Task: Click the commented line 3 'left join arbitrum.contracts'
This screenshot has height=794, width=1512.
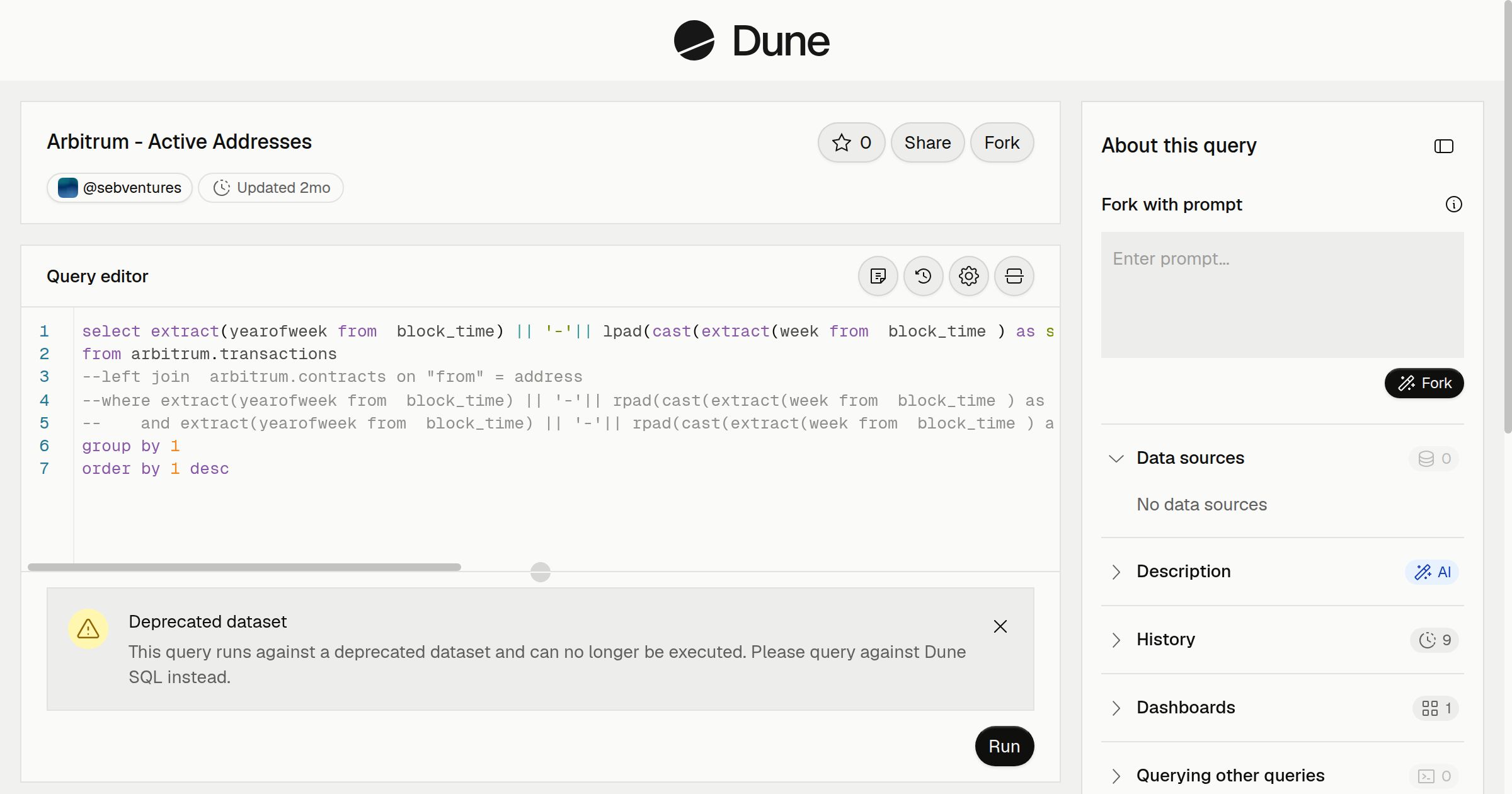Action: [x=332, y=377]
